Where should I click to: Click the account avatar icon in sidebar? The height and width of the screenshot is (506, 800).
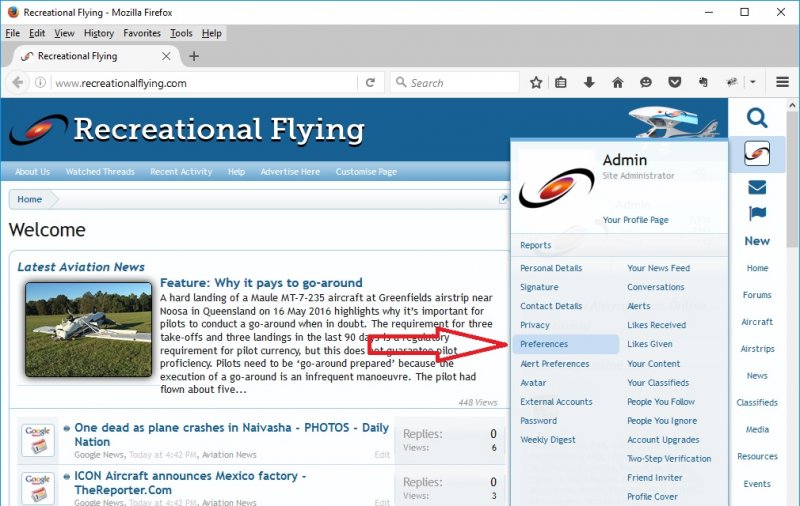click(x=757, y=154)
